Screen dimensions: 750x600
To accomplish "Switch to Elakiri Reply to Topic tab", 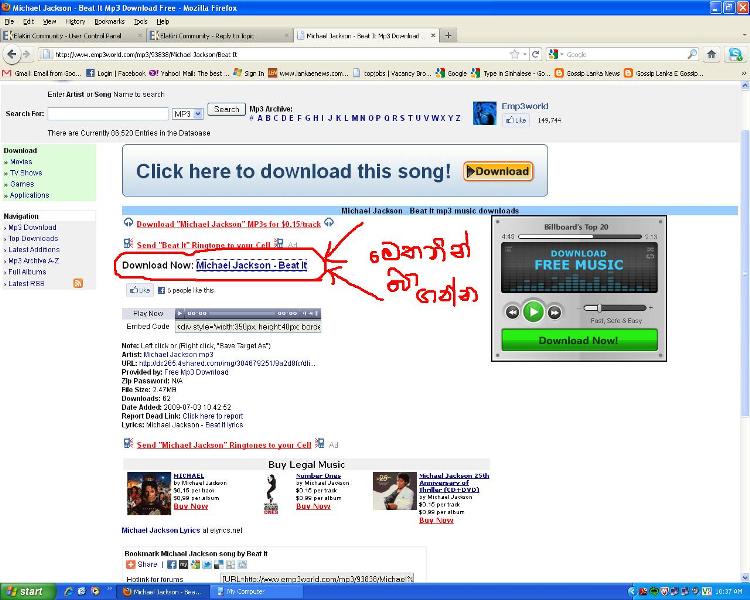I will (x=219, y=35).
